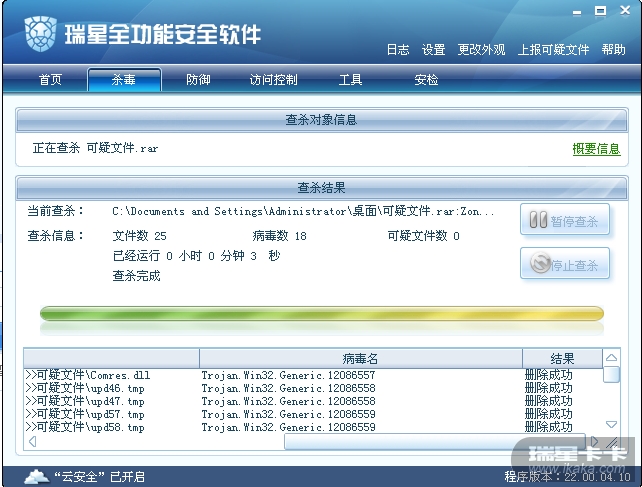This screenshot has width=642, height=487.
Task: Select the row 可疑文件\upd58.tmp
Action: (x=313, y=427)
